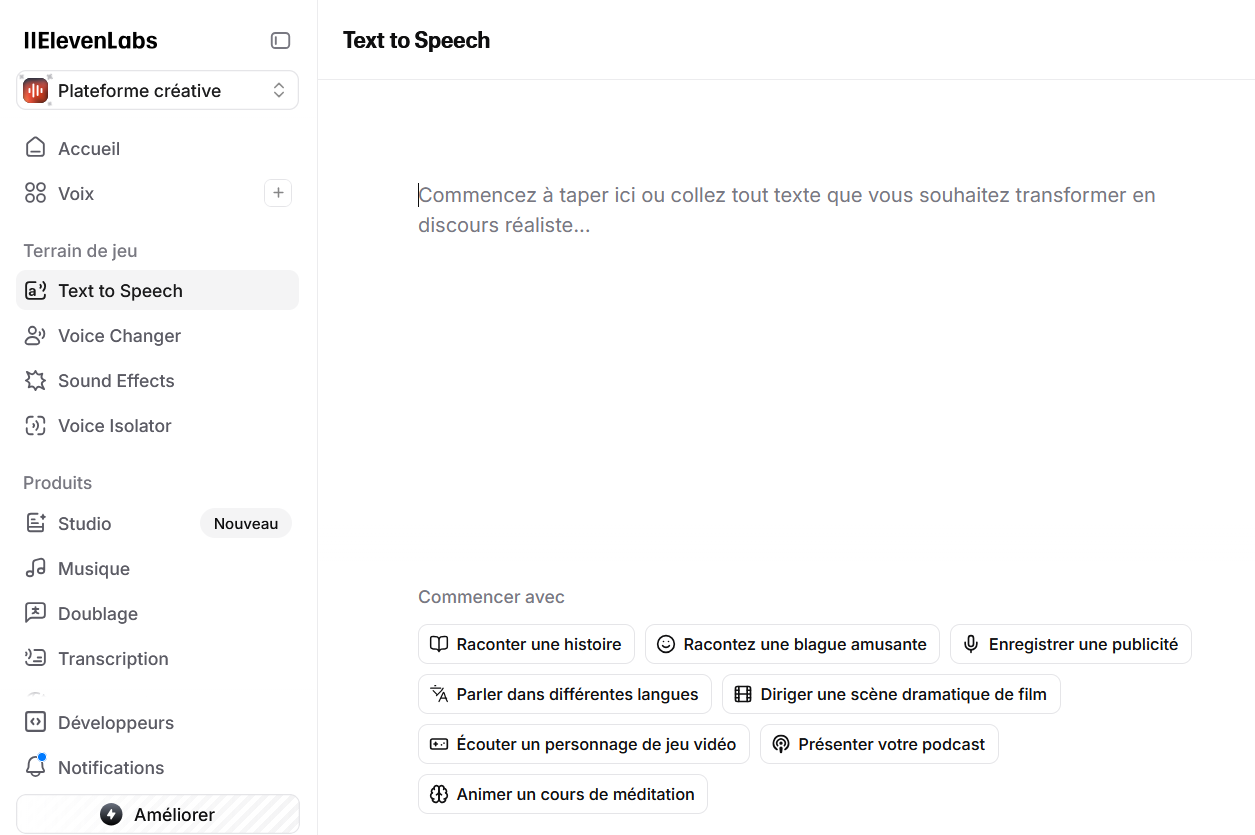Click the Améliorer button
Screen dimensions: 1255x835
click(157, 814)
